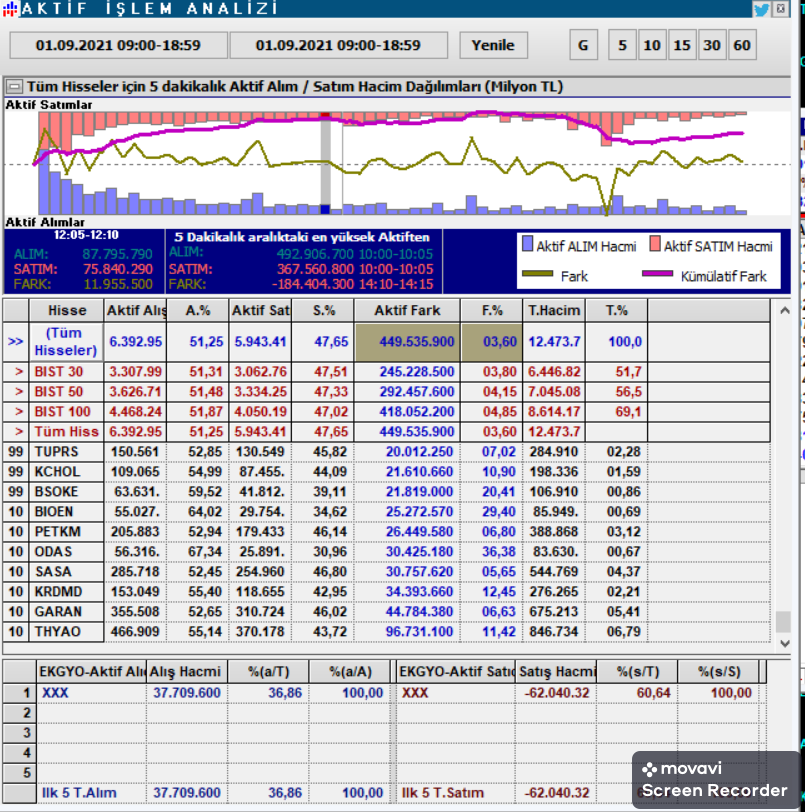Click the table scrollbar down arrow
Image resolution: width=805 pixels, height=812 pixels.
click(x=784, y=644)
